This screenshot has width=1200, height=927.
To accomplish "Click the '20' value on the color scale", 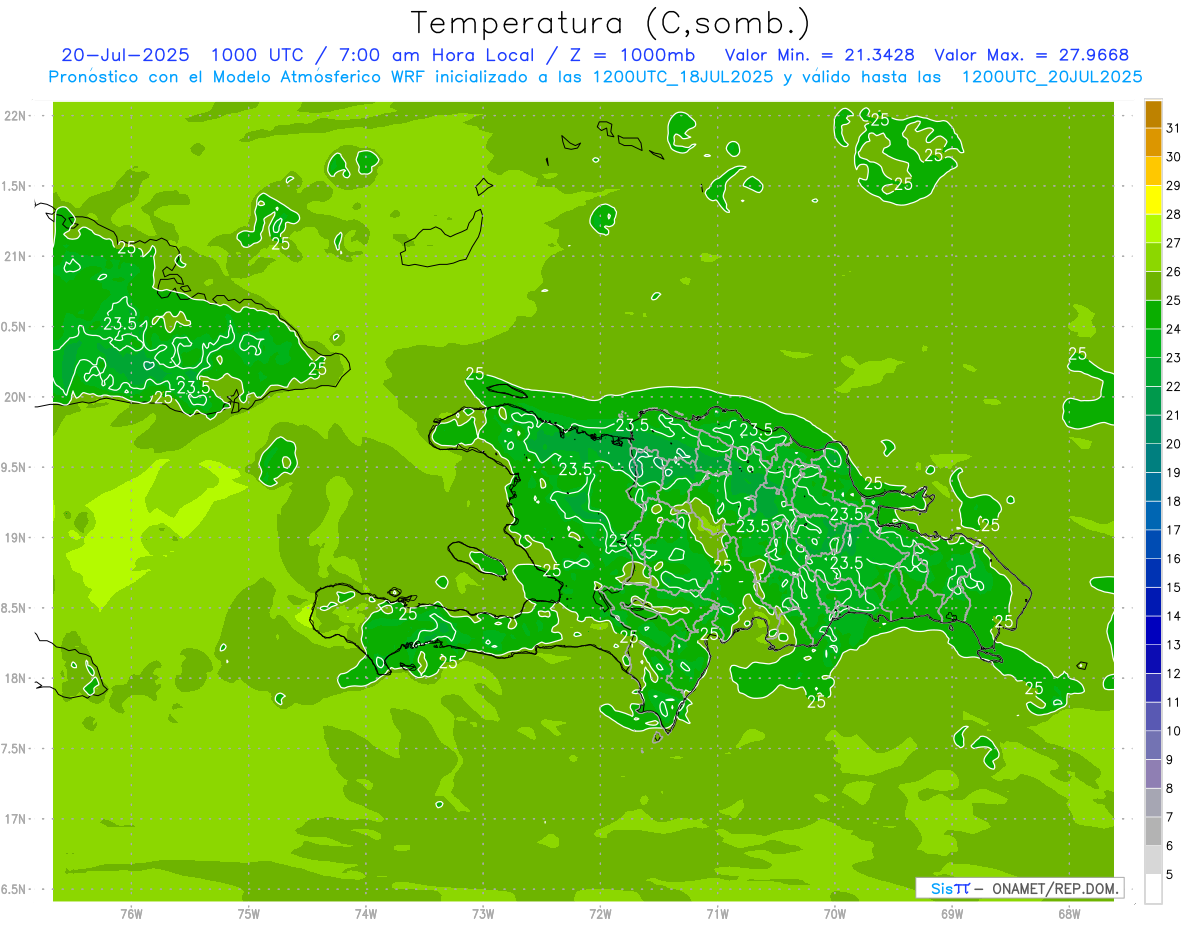I will point(1173,444).
